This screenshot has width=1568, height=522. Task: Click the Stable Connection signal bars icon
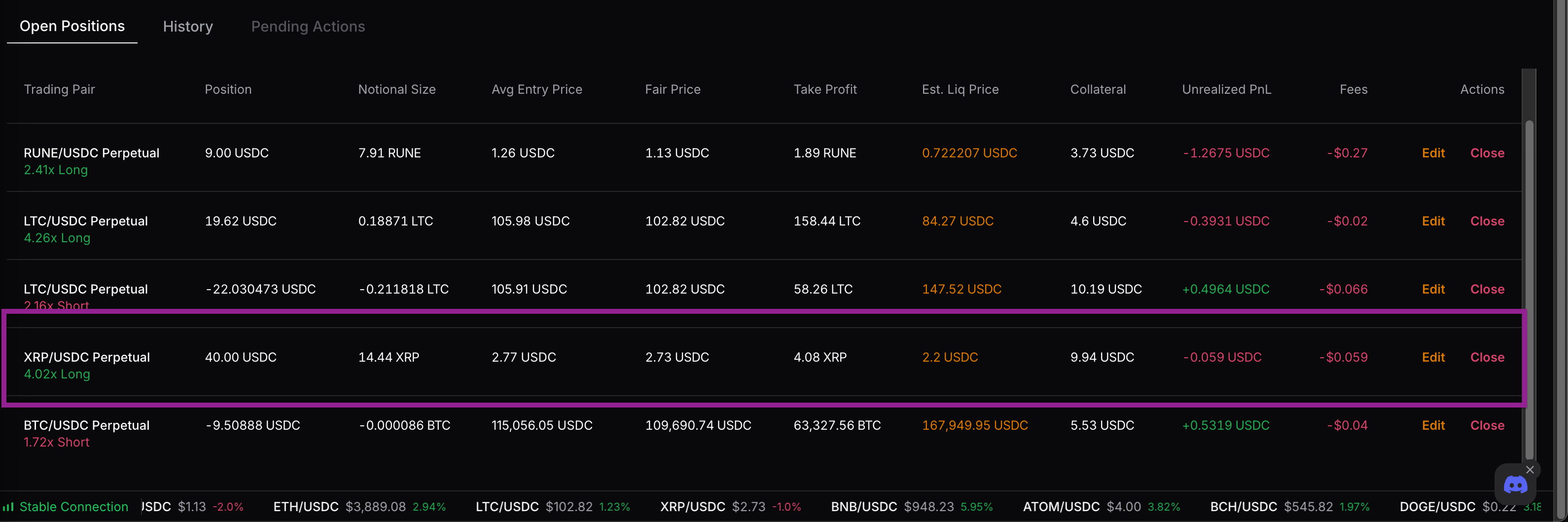coord(8,507)
